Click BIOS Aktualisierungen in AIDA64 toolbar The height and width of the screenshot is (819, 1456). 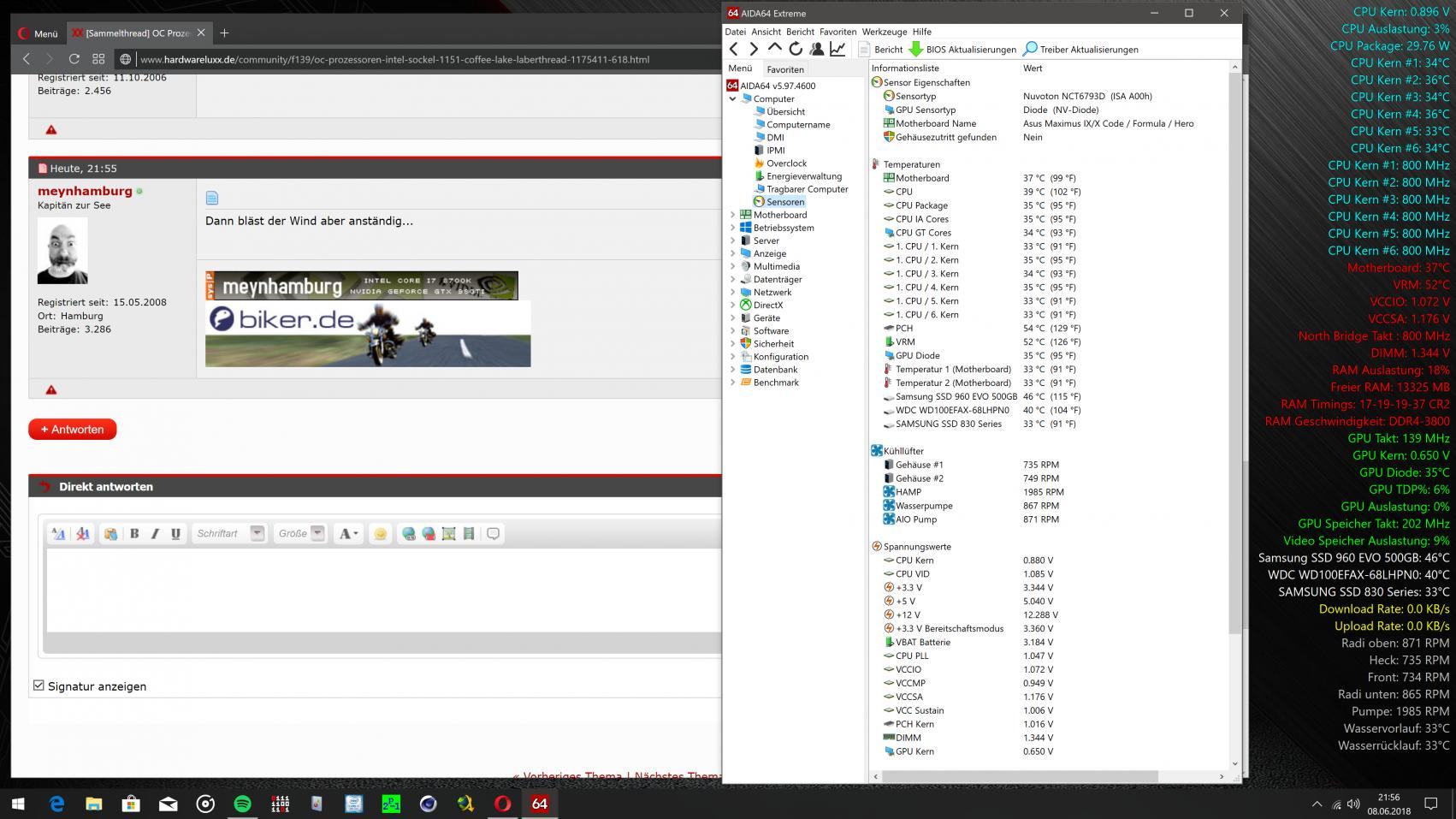point(963,50)
